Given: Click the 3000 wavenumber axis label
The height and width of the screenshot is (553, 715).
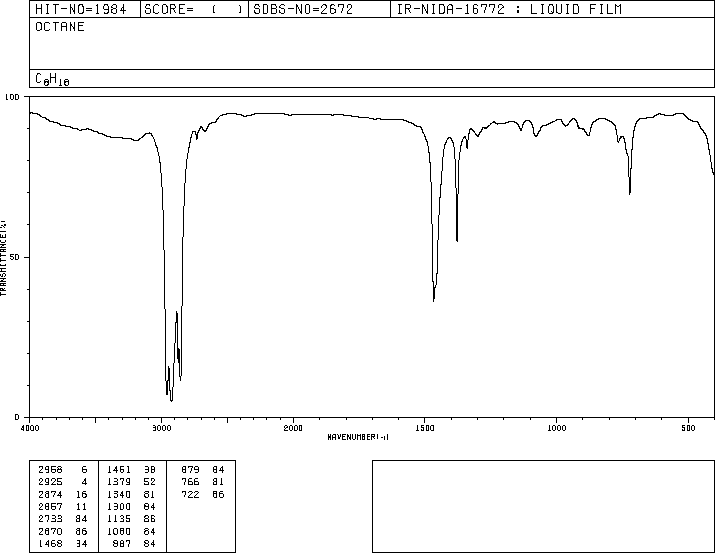Looking at the screenshot, I should pyautogui.click(x=161, y=428).
